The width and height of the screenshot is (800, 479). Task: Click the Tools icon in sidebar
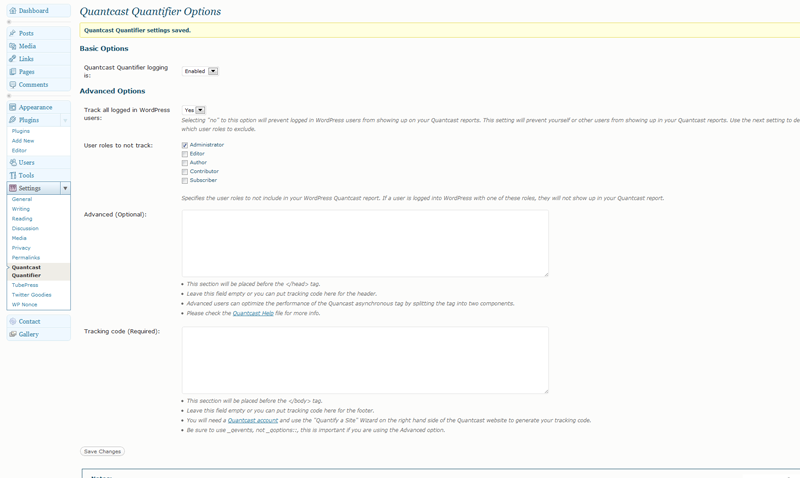tap(13, 175)
